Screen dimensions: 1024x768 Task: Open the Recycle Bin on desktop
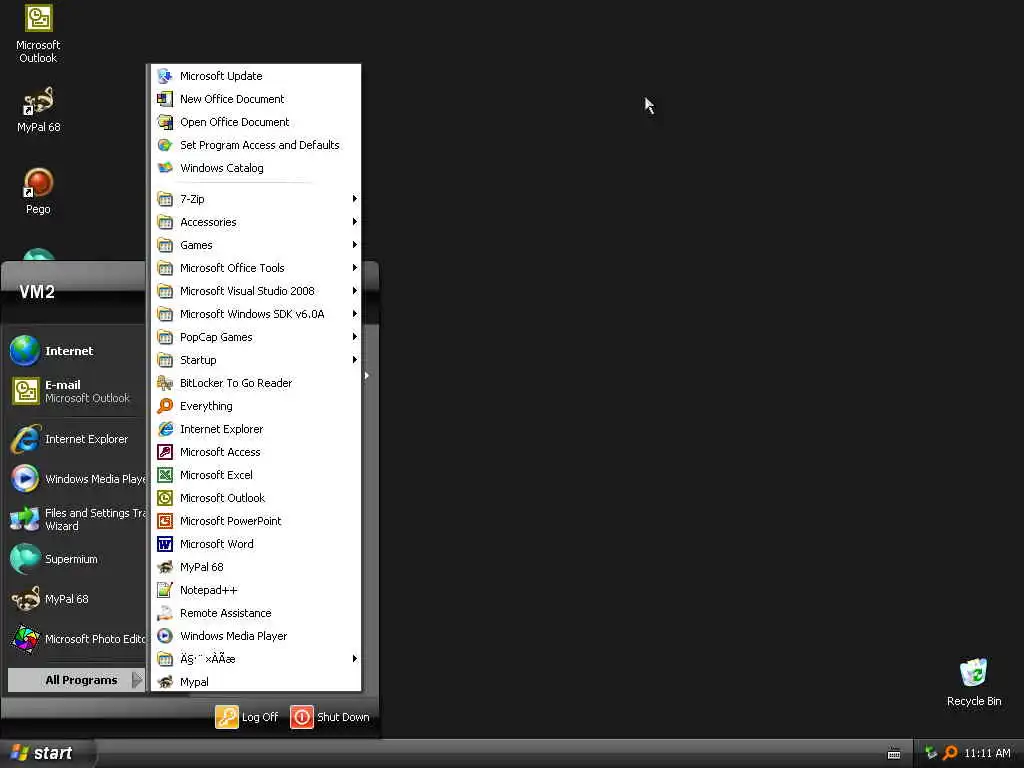[974, 682]
